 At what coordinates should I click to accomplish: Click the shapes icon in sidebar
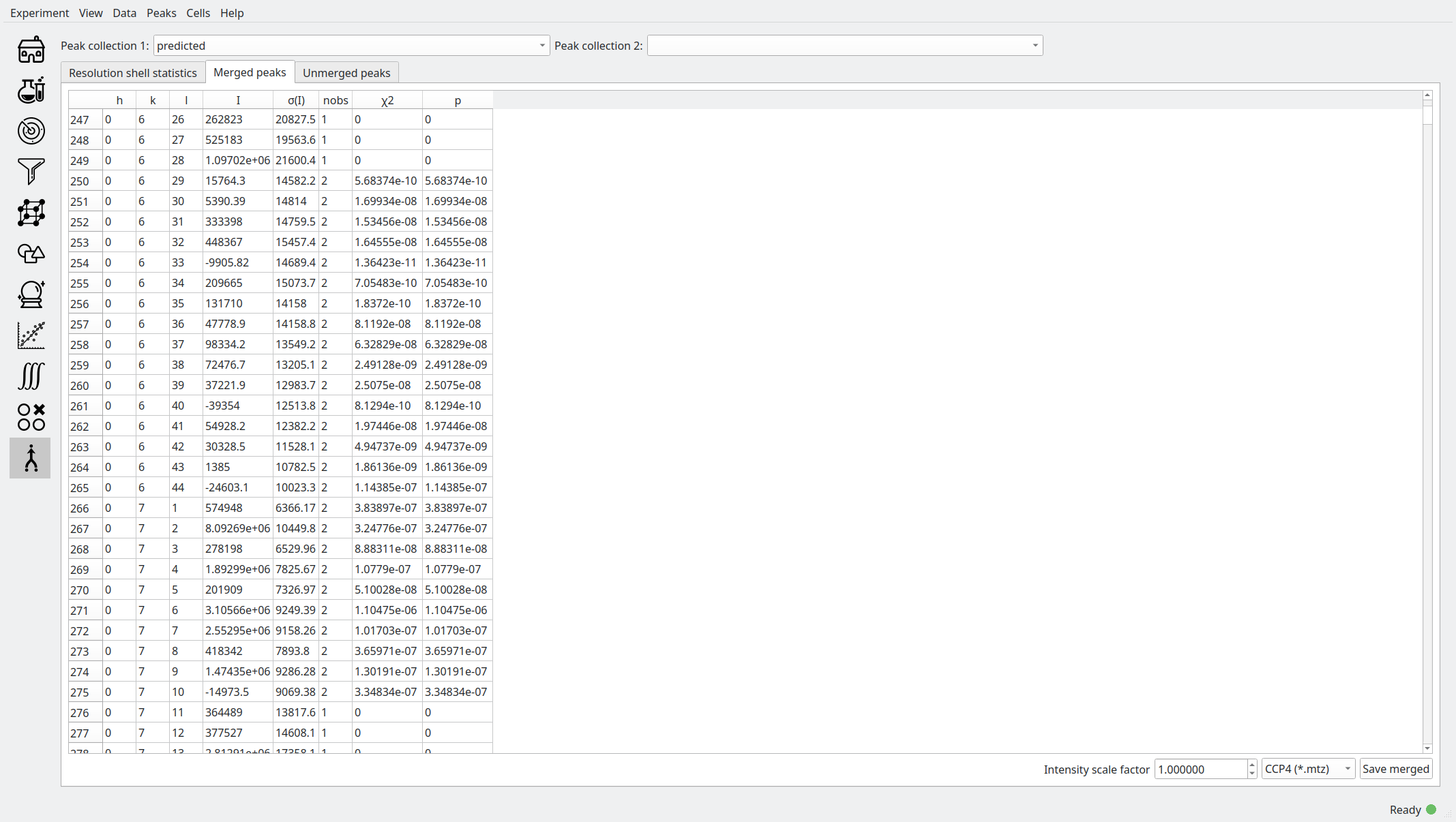pyautogui.click(x=31, y=254)
